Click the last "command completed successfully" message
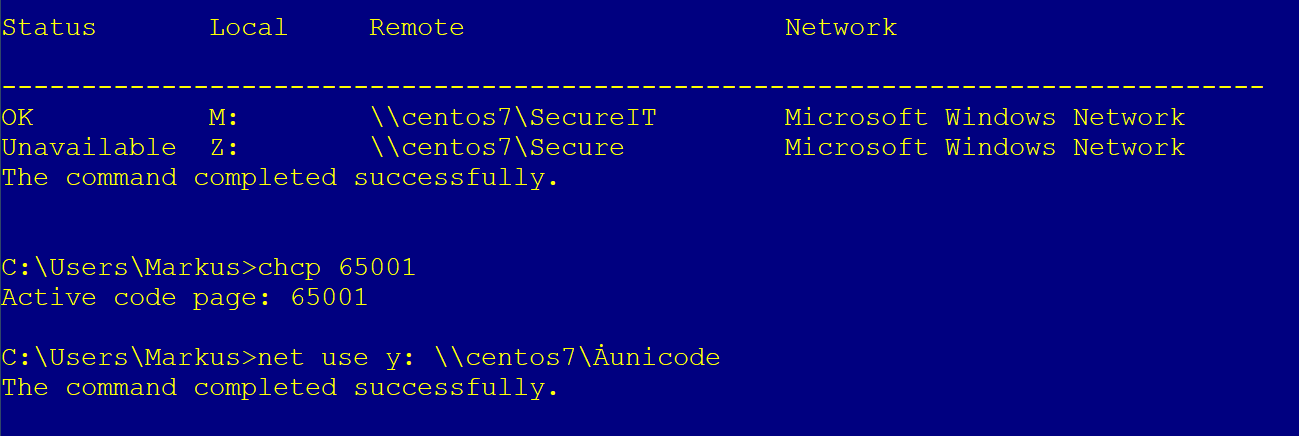This screenshot has width=1299, height=436. 280,388
